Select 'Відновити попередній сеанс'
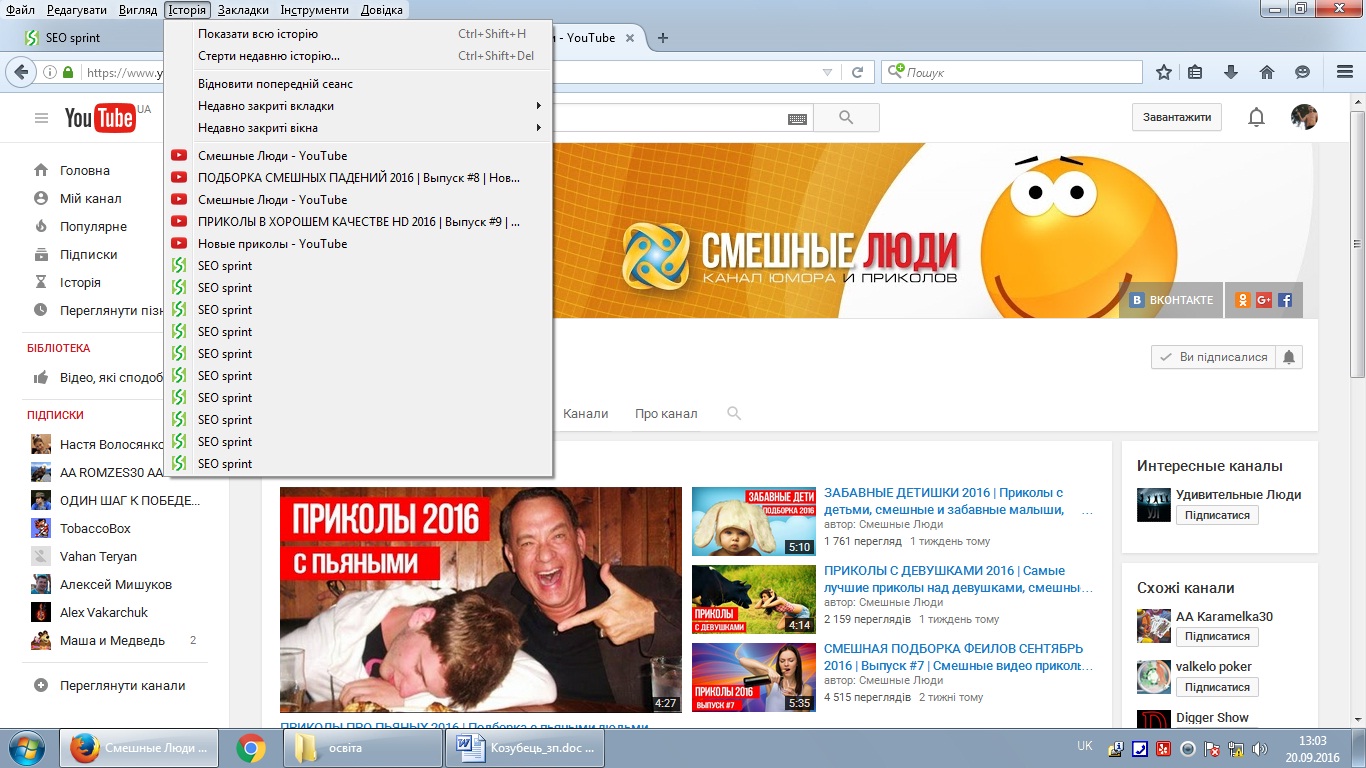This screenshot has height=768, width=1366. pos(360,84)
